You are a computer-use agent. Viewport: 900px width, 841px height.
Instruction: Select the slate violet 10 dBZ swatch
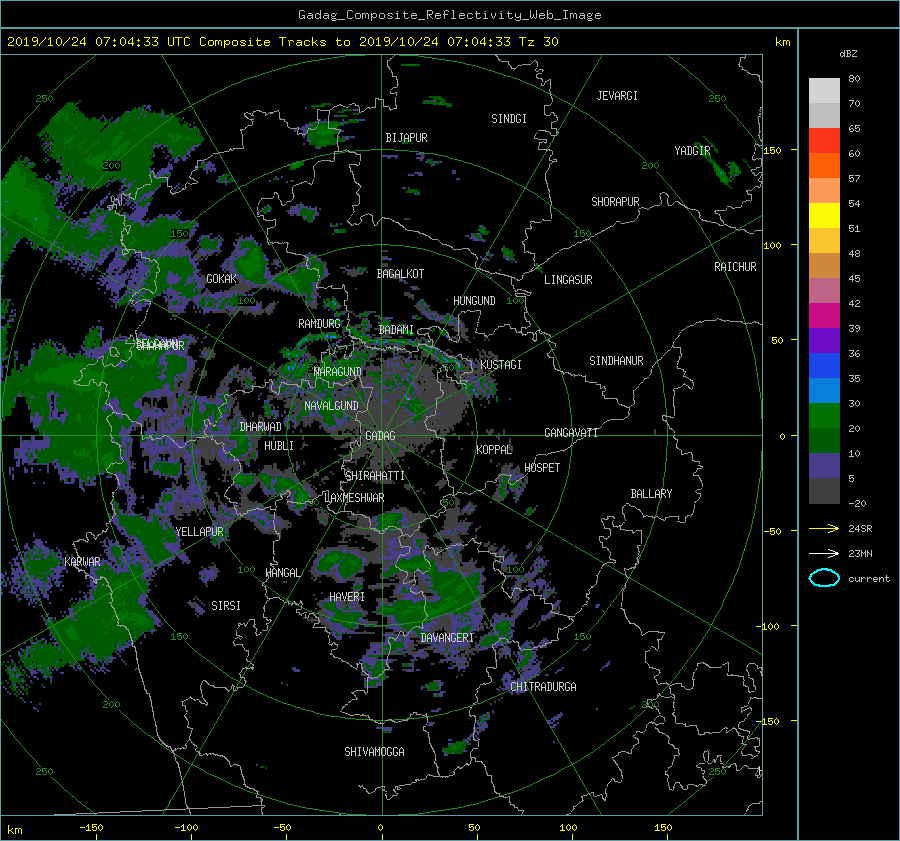[x=824, y=466]
